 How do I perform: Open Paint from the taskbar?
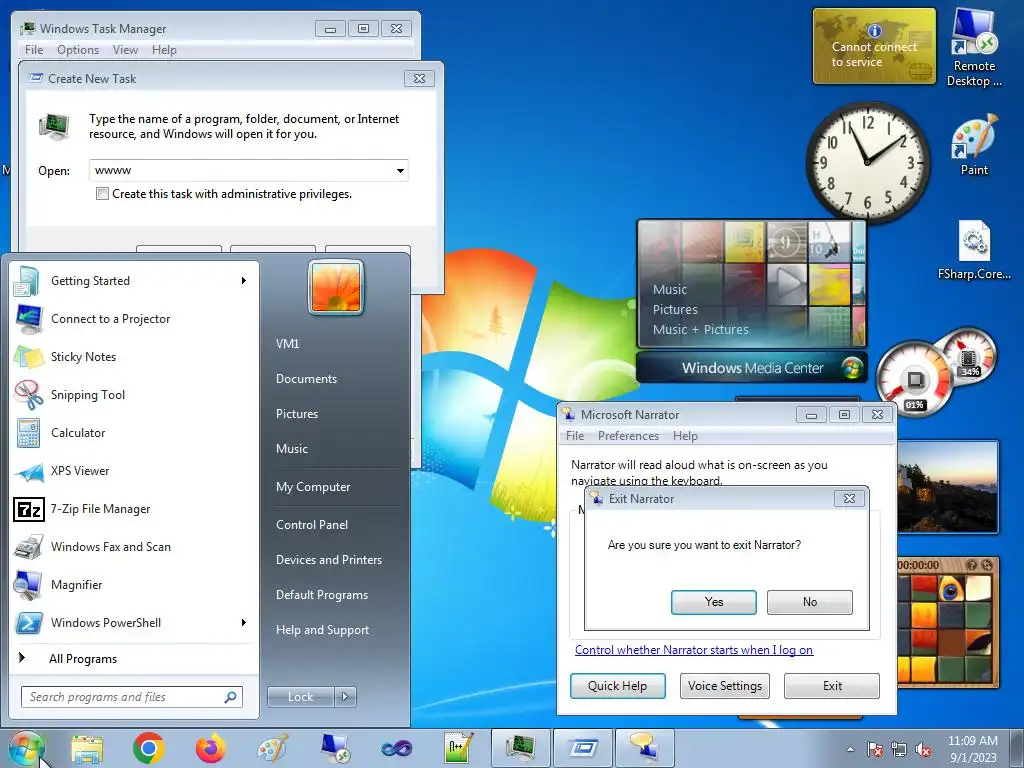pos(272,748)
